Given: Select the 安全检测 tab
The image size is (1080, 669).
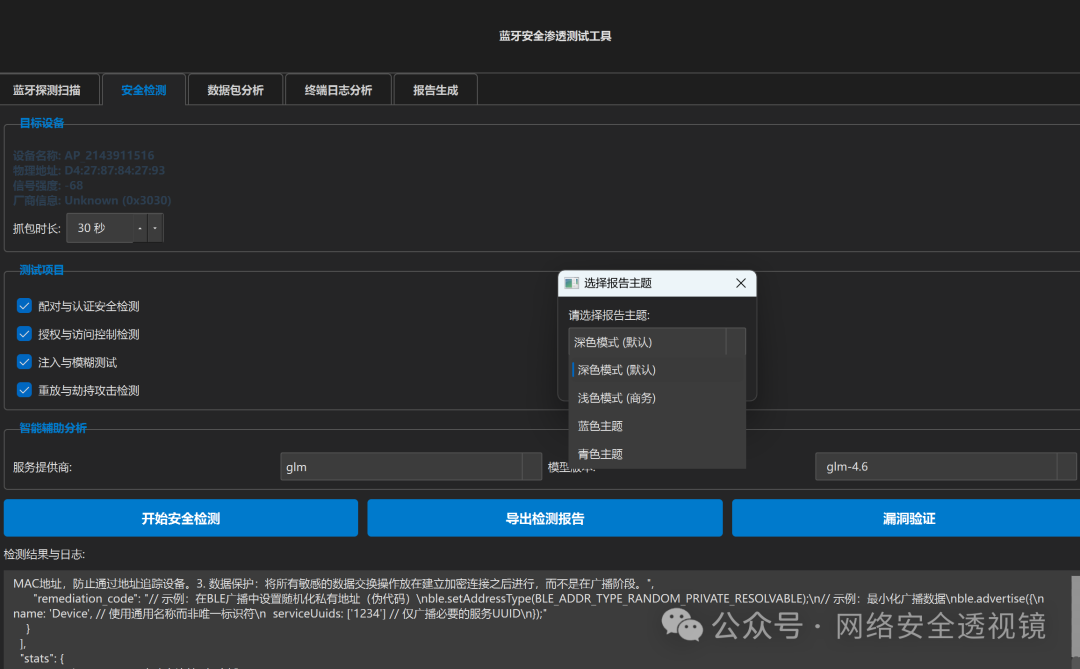Looking at the screenshot, I should (144, 90).
